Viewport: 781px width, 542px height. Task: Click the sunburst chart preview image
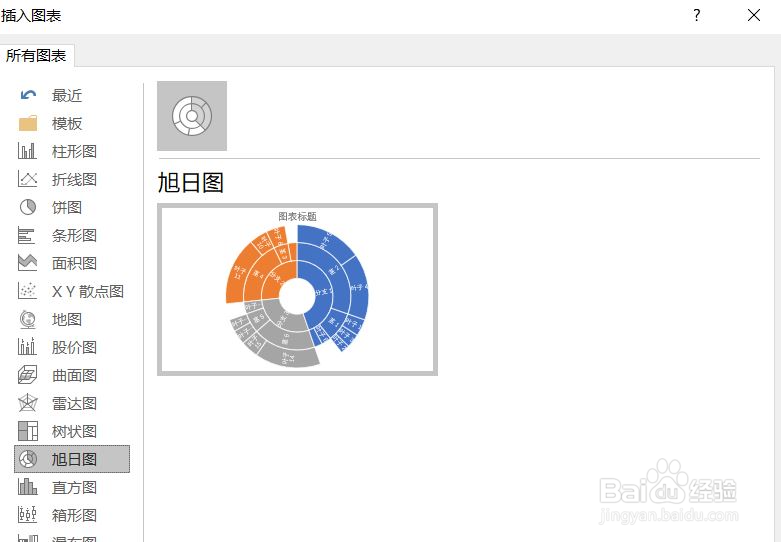(x=297, y=289)
